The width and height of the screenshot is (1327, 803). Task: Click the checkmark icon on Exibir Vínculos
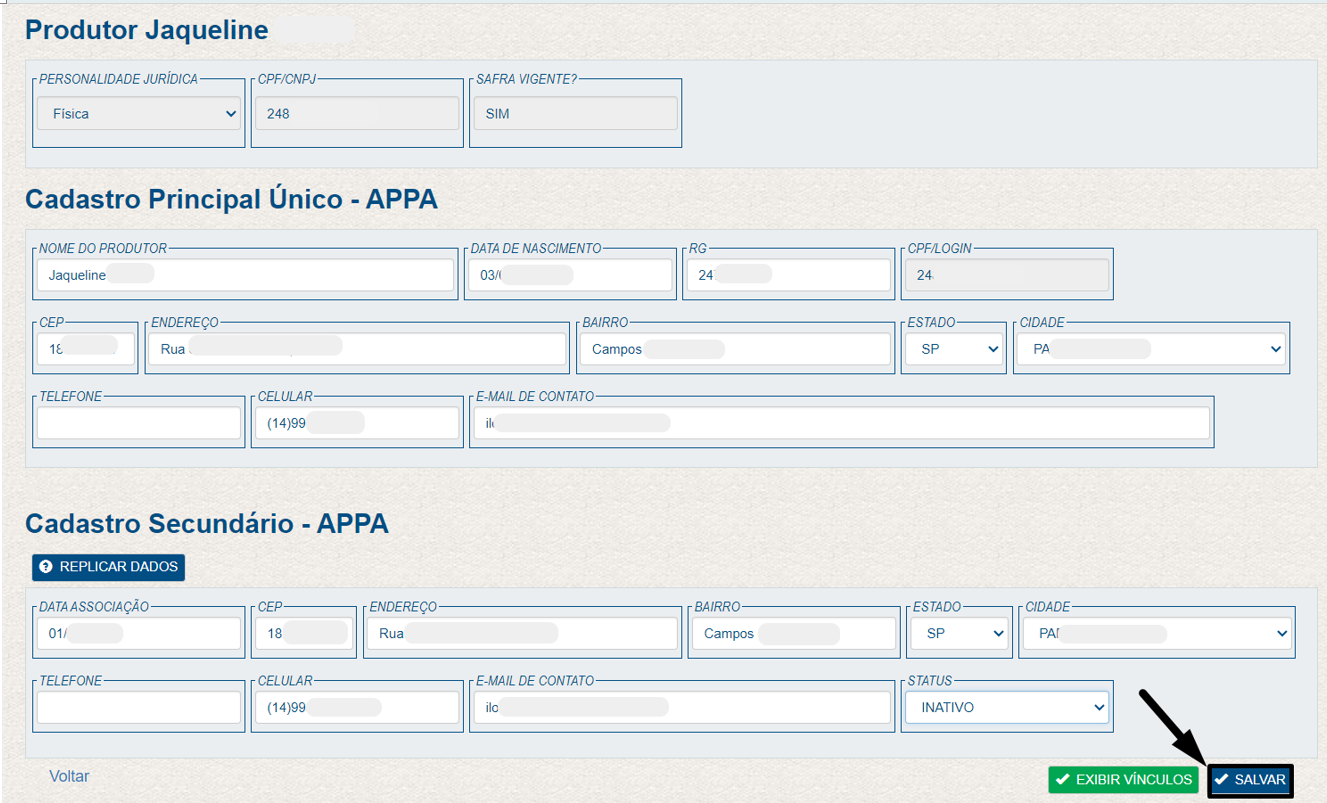coord(1062,780)
